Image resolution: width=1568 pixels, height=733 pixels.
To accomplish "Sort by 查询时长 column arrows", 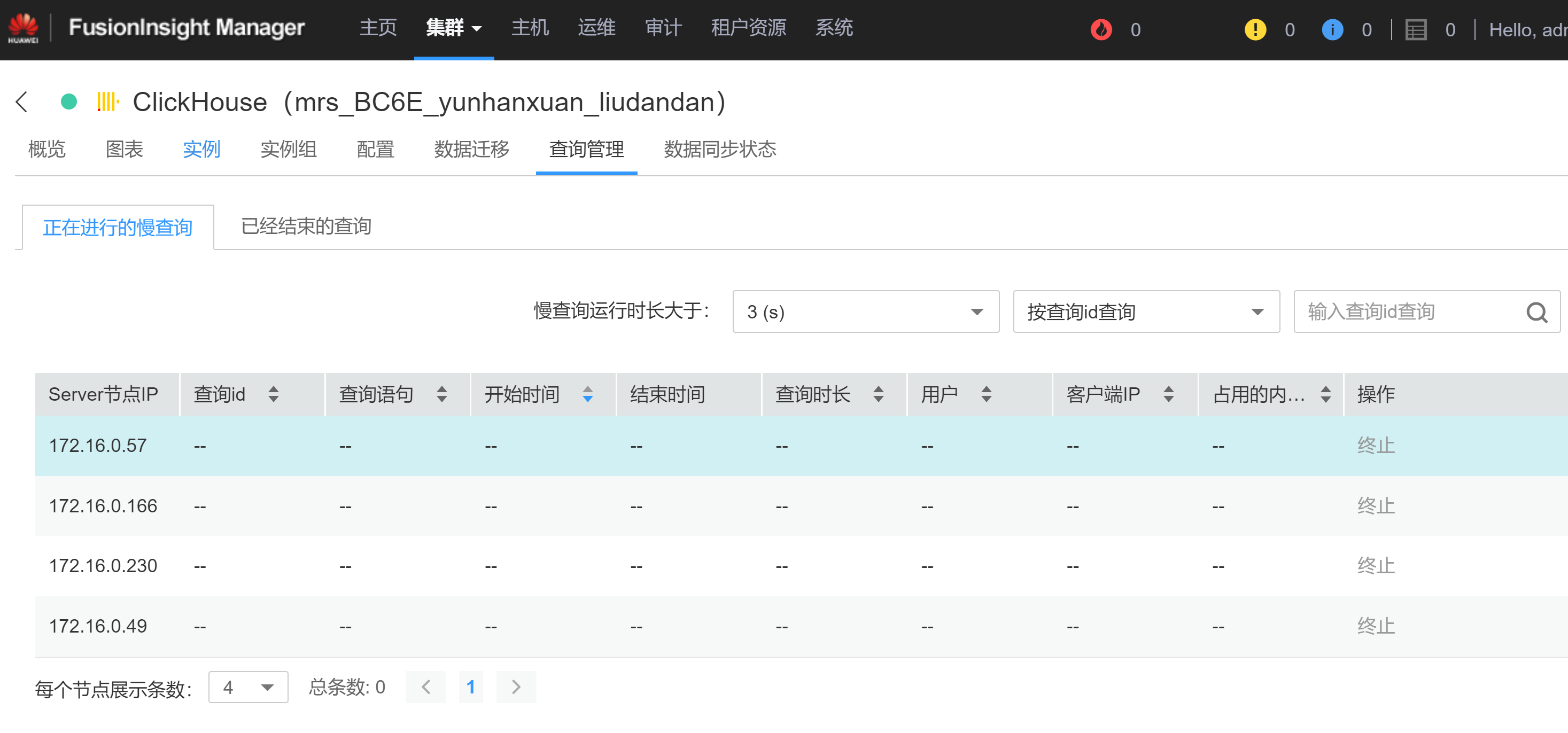I will coord(878,394).
